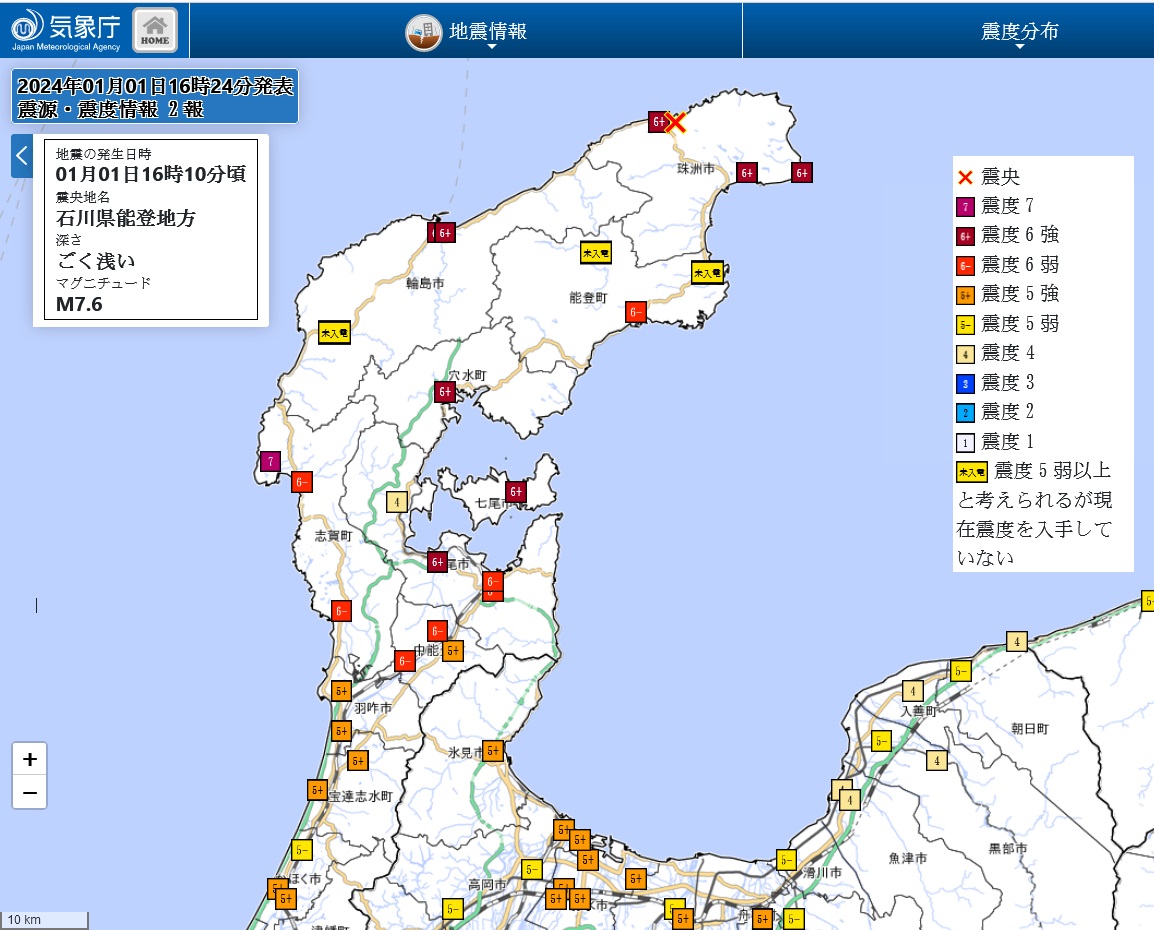1154x930 pixels.
Task: Click the 震度 7 legend color swatch
Action: pos(965,206)
